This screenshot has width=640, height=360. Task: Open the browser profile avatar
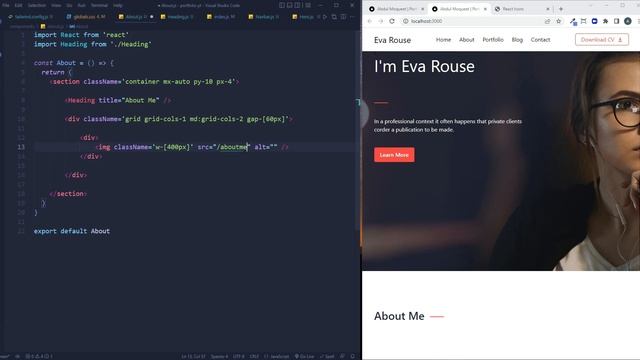[x=628, y=21]
